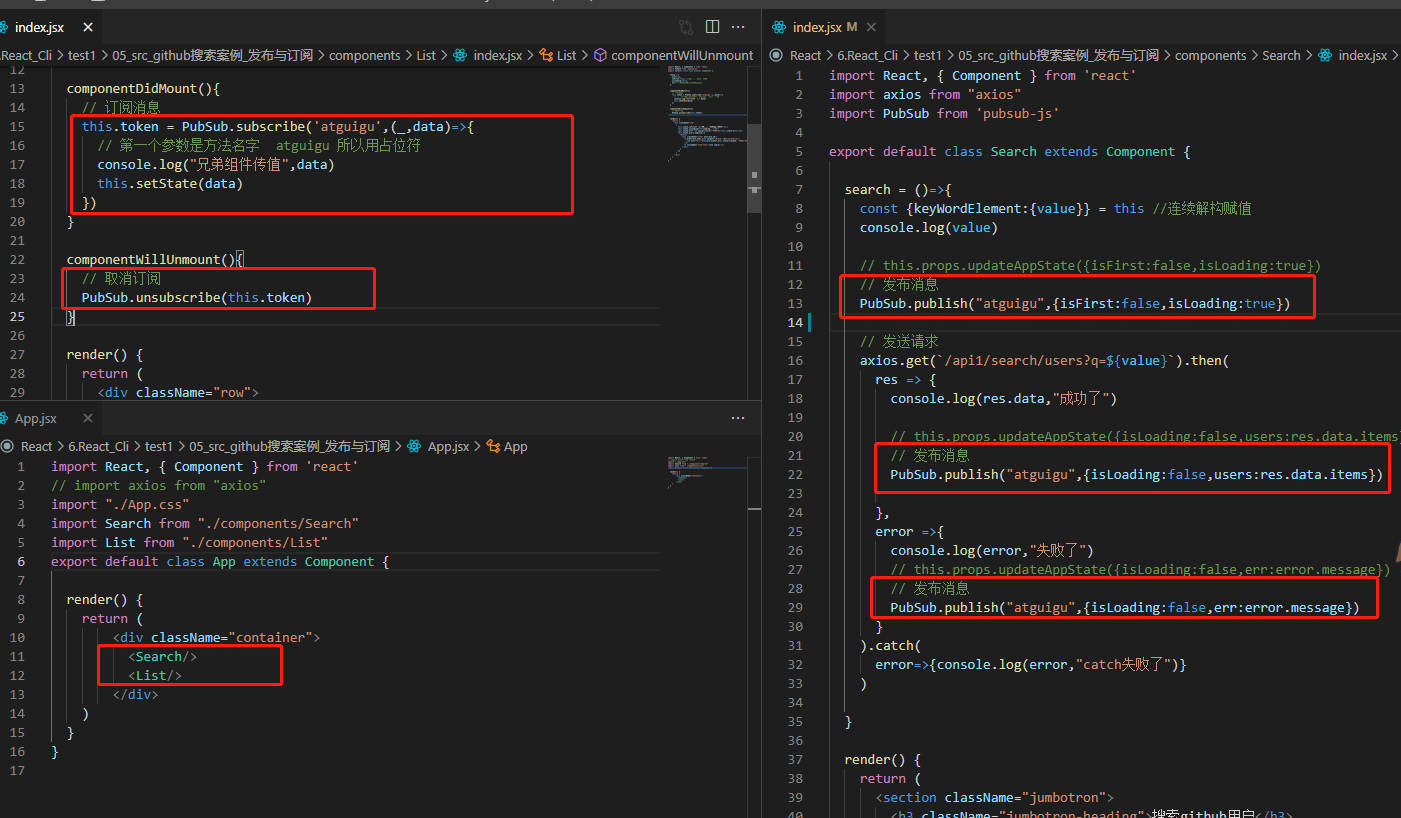Click line number 14 in Search index.jsx
The image size is (1401, 818).
tap(796, 322)
